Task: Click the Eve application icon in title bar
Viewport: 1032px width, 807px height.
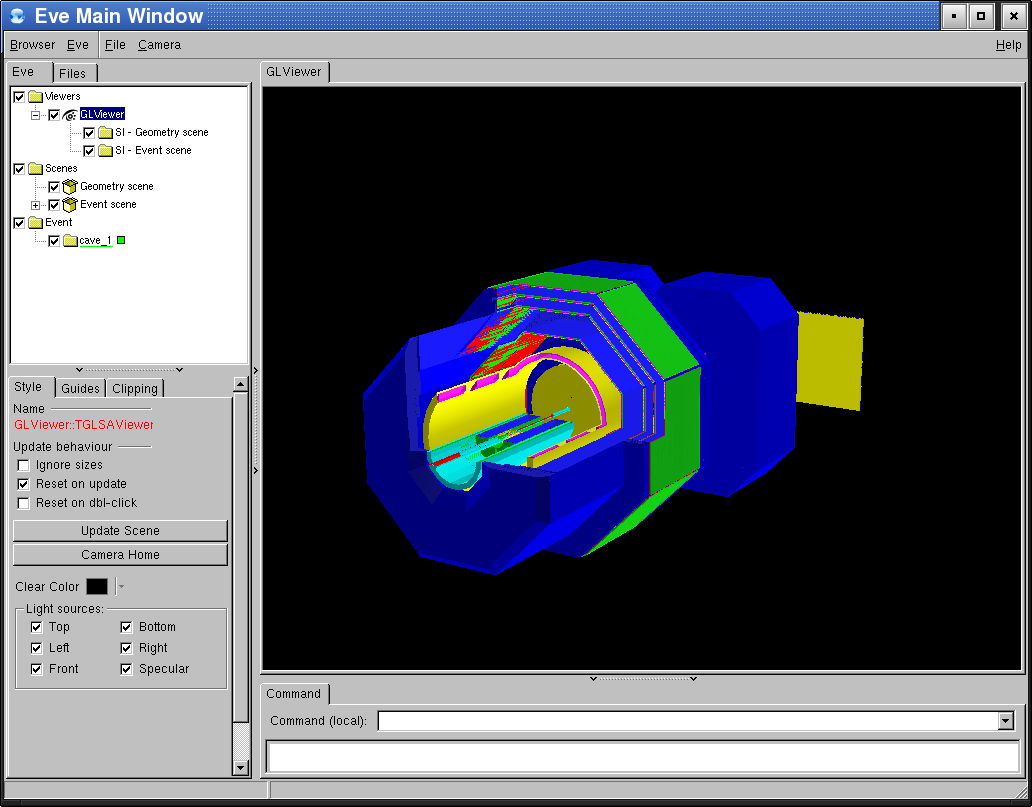Action: pyautogui.click(x=17, y=16)
